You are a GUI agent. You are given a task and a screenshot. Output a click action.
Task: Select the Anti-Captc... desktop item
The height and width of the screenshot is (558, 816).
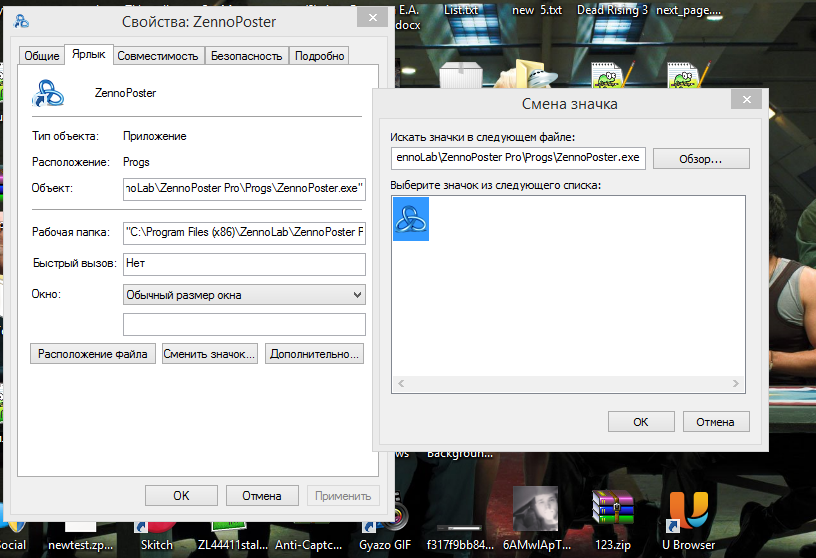309,544
